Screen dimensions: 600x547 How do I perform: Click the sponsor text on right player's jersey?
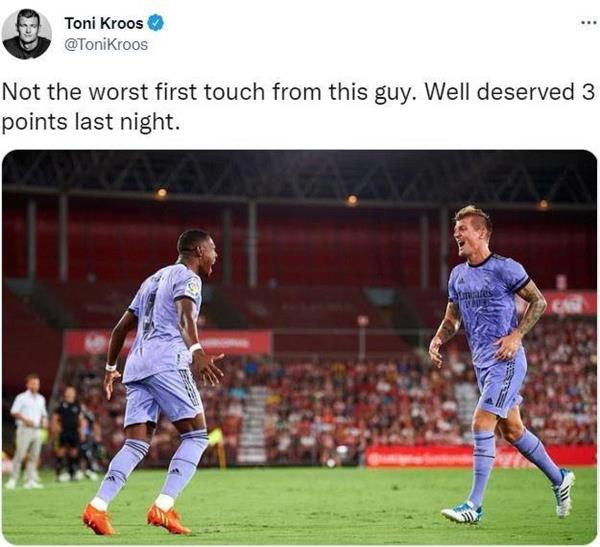[x=475, y=297]
